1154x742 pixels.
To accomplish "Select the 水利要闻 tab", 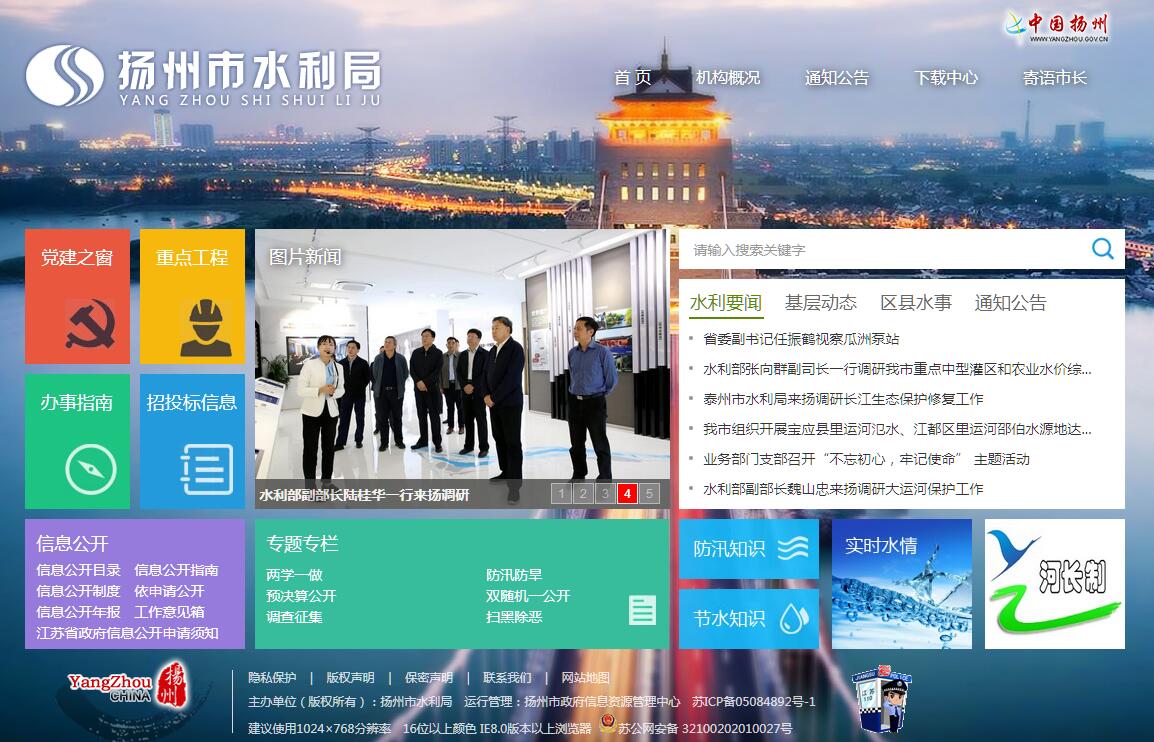I will click(x=726, y=303).
